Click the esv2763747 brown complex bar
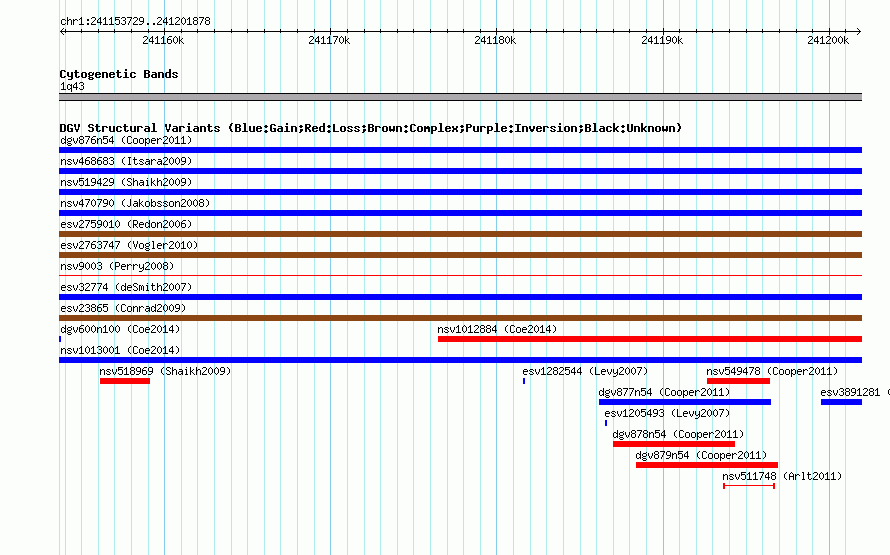This screenshot has height=555, width=890. click(460, 255)
